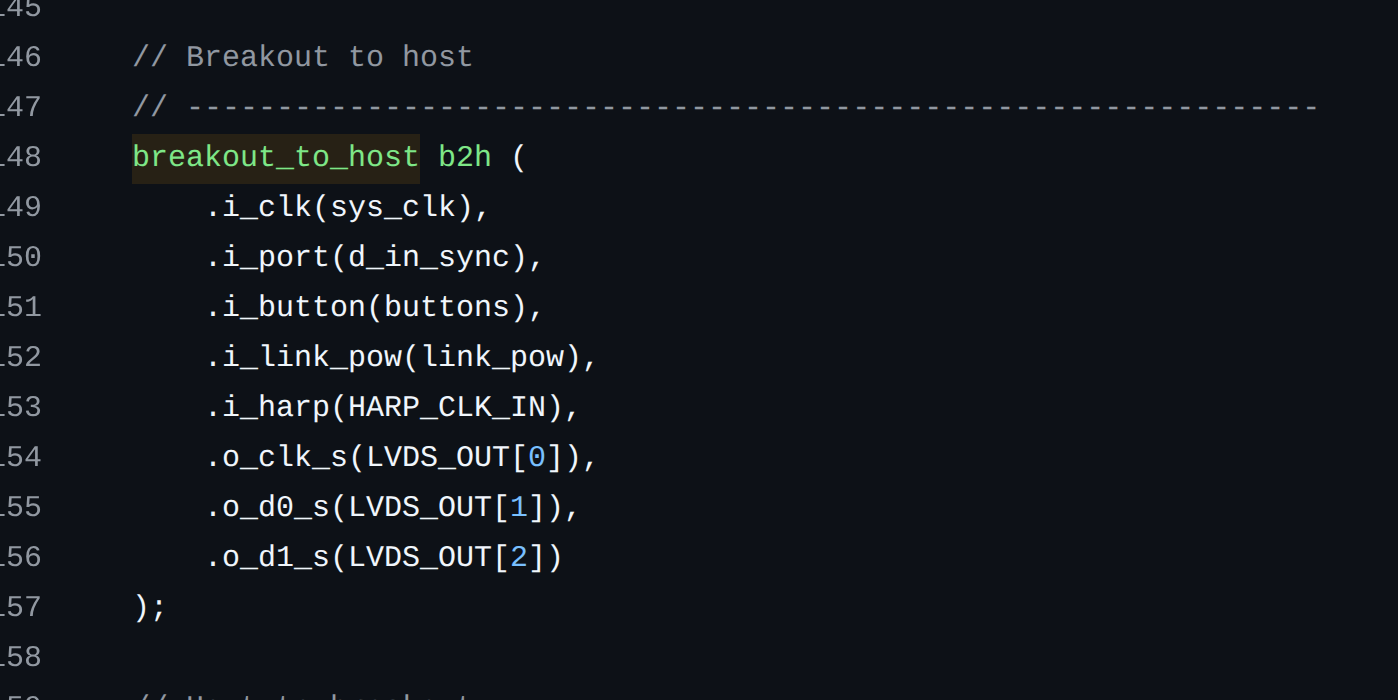Click index 1 in LVDS_OUT[1]
The image size is (1398, 700).
coord(519,508)
